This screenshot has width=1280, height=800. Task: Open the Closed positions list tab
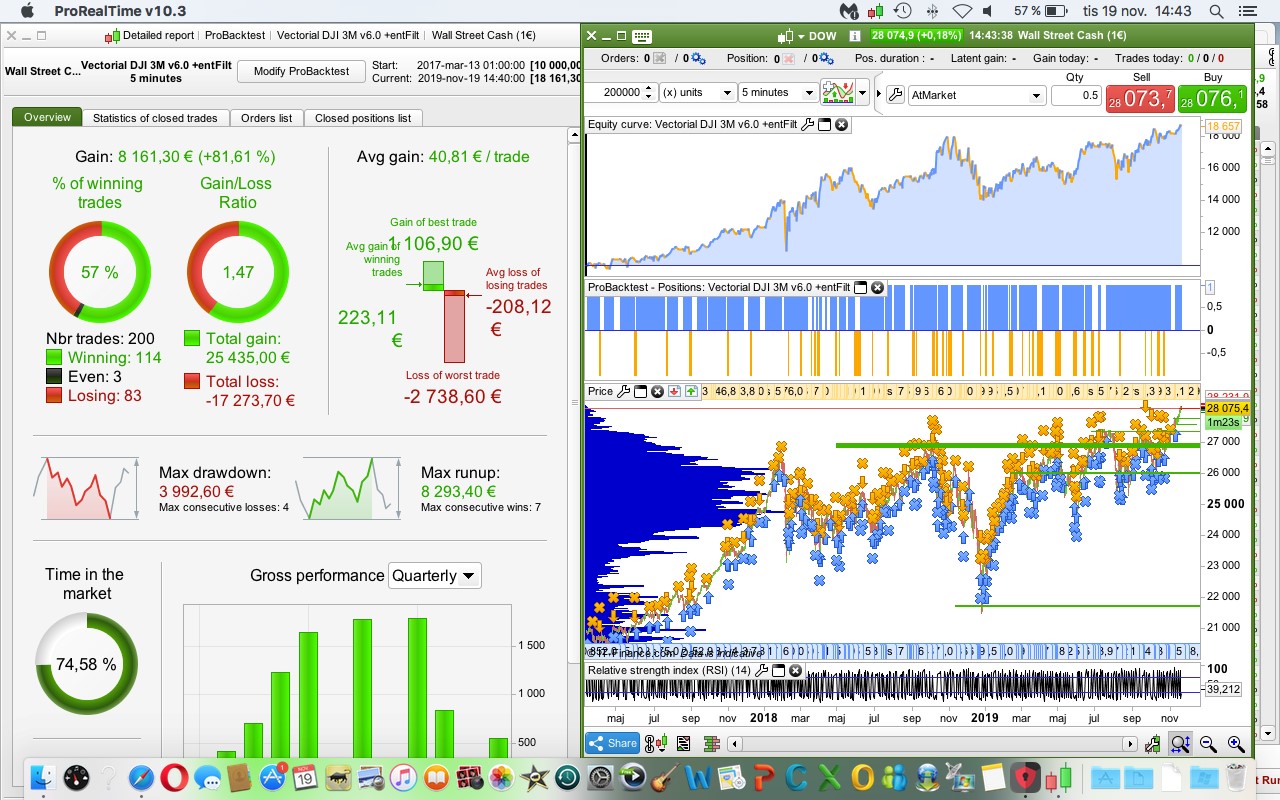coord(363,118)
